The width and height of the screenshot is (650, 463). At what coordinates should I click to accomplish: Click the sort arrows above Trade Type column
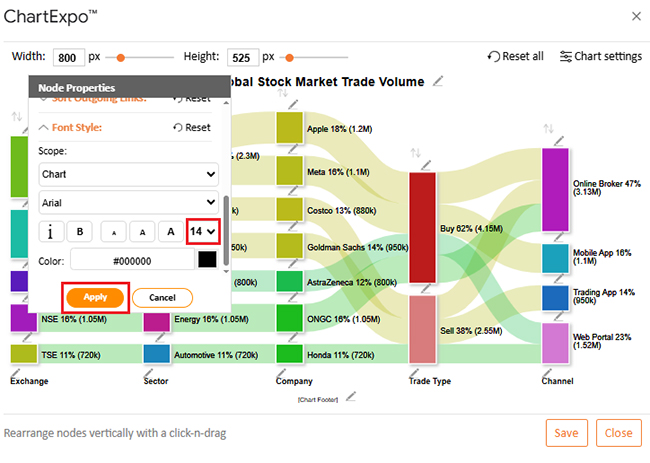[416, 153]
